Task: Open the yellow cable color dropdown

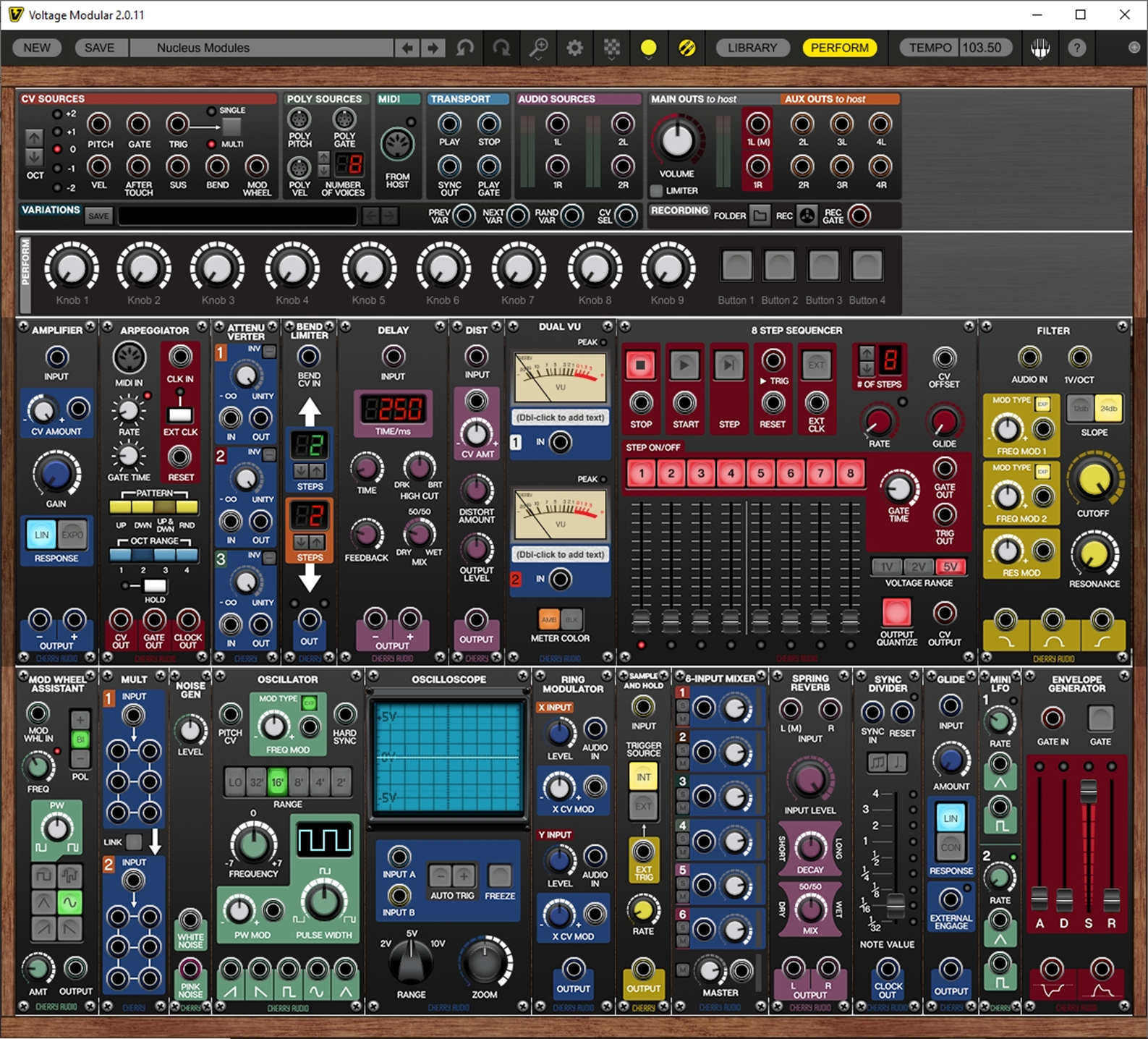Action: (648, 48)
